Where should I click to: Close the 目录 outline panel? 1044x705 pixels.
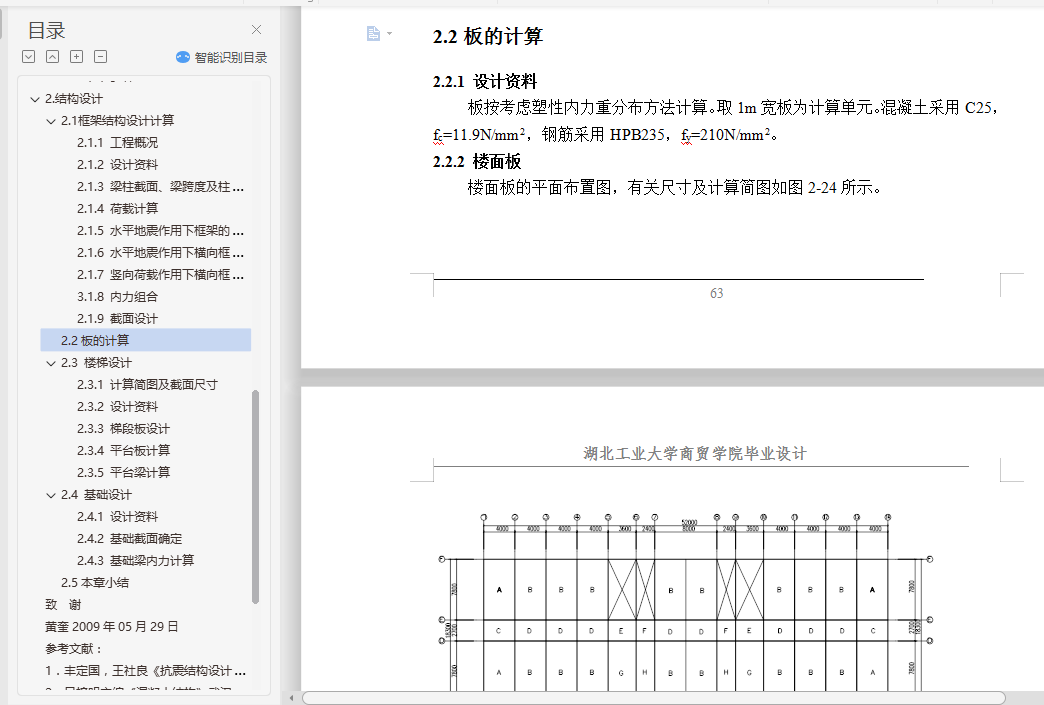(x=256, y=29)
